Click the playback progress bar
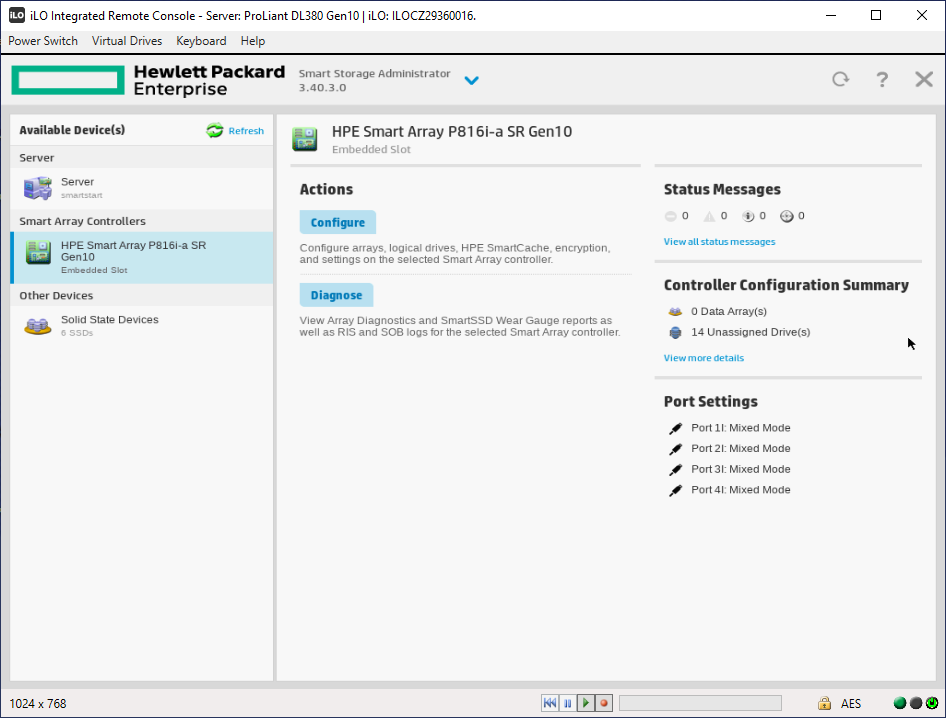Viewport: 946px width, 718px height. [700, 703]
